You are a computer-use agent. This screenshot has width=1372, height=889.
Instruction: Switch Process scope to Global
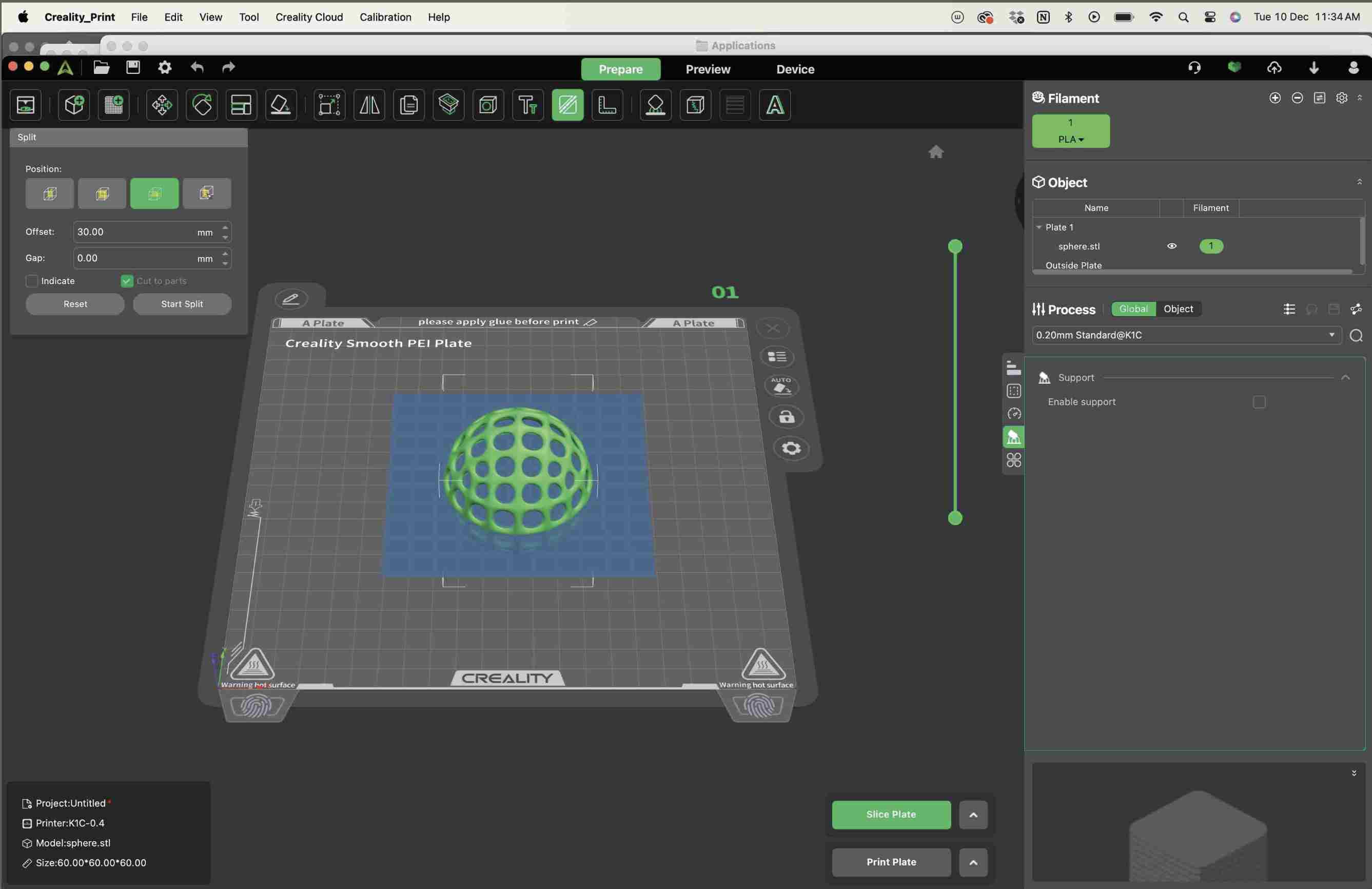pos(1133,309)
